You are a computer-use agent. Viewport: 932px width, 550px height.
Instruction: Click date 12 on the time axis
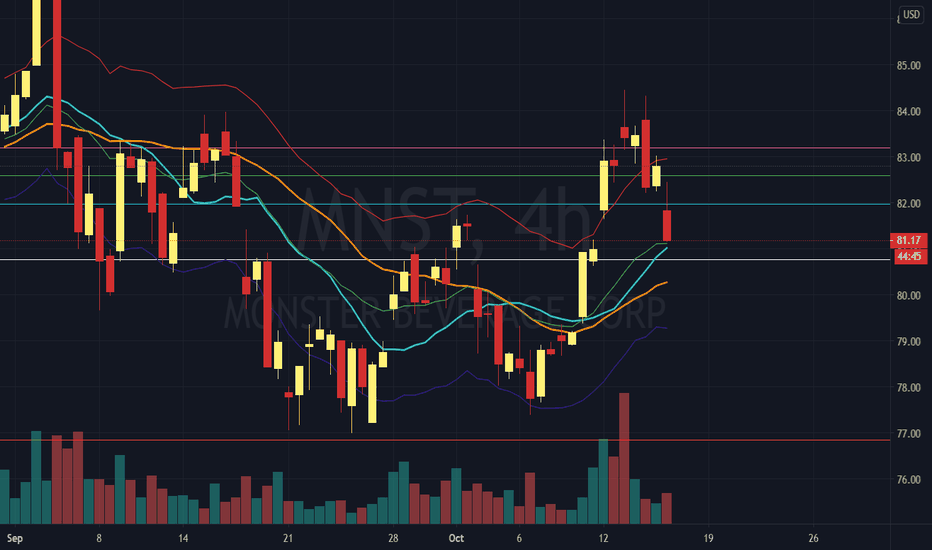click(x=603, y=538)
